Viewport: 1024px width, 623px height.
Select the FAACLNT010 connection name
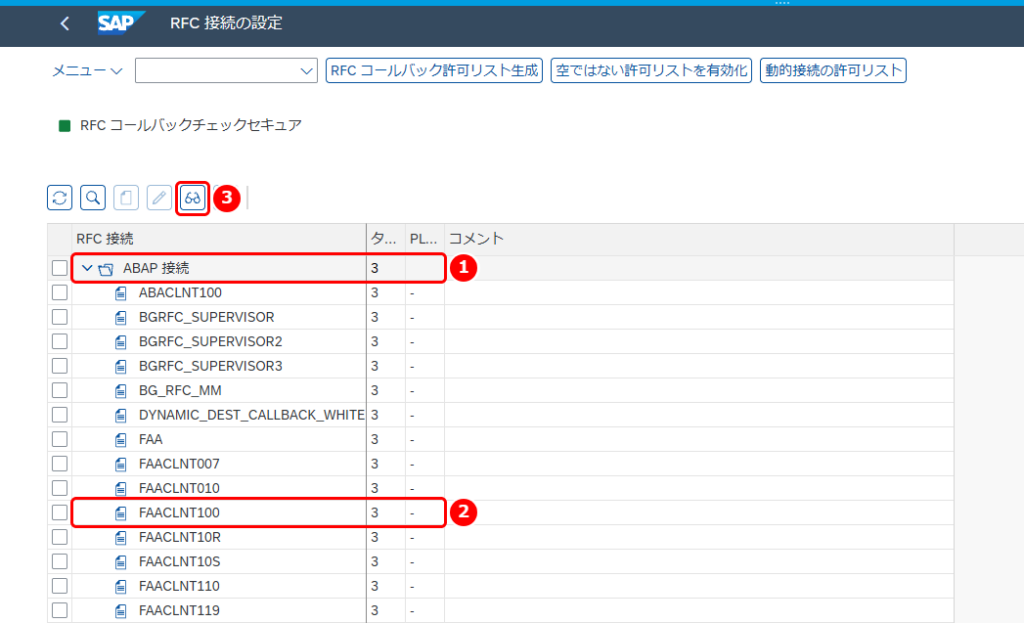[x=179, y=488]
